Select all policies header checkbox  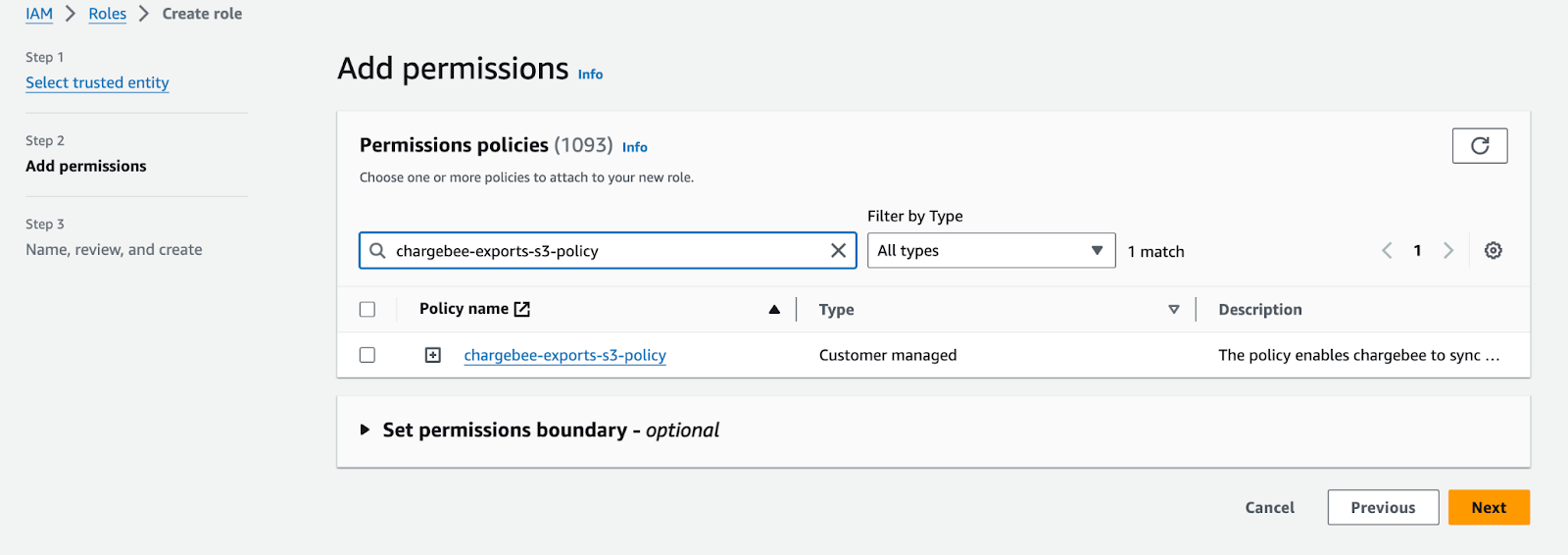[367, 310]
